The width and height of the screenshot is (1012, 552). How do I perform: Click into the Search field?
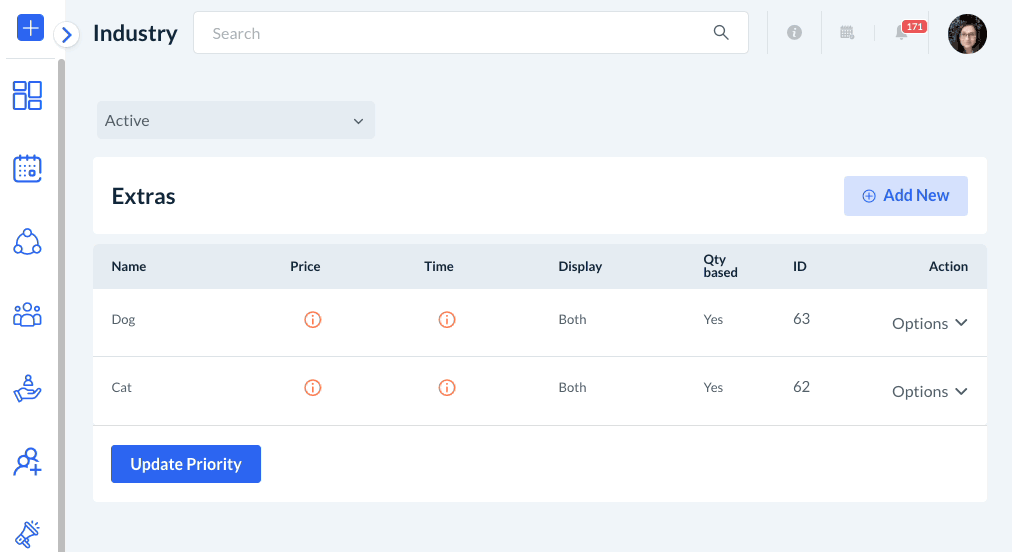[460, 33]
